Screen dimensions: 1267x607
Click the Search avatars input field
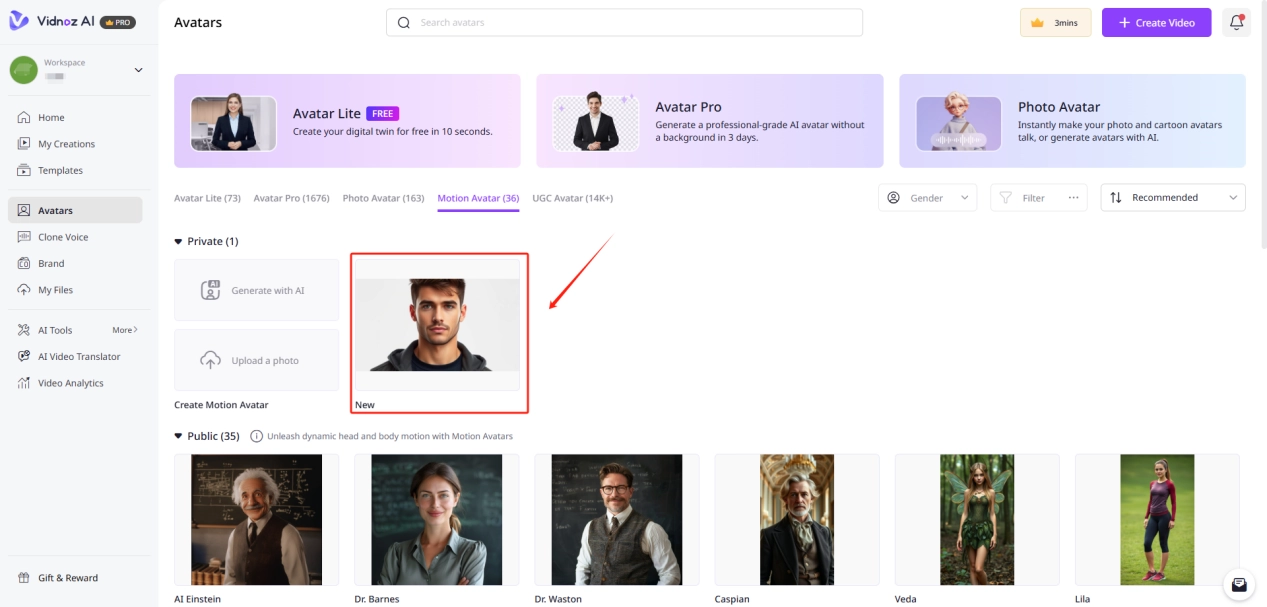tap(624, 22)
